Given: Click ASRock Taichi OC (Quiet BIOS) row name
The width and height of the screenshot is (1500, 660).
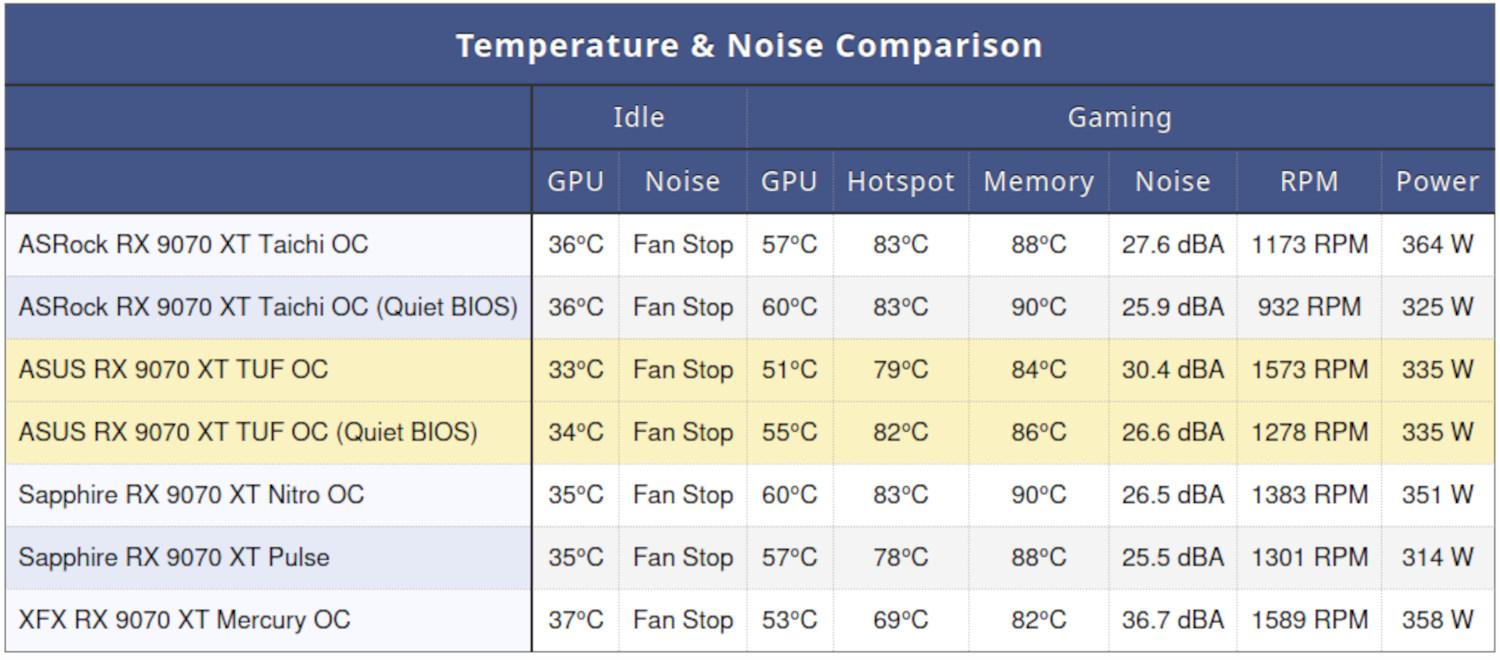Looking at the screenshot, I should (x=268, y=307).
